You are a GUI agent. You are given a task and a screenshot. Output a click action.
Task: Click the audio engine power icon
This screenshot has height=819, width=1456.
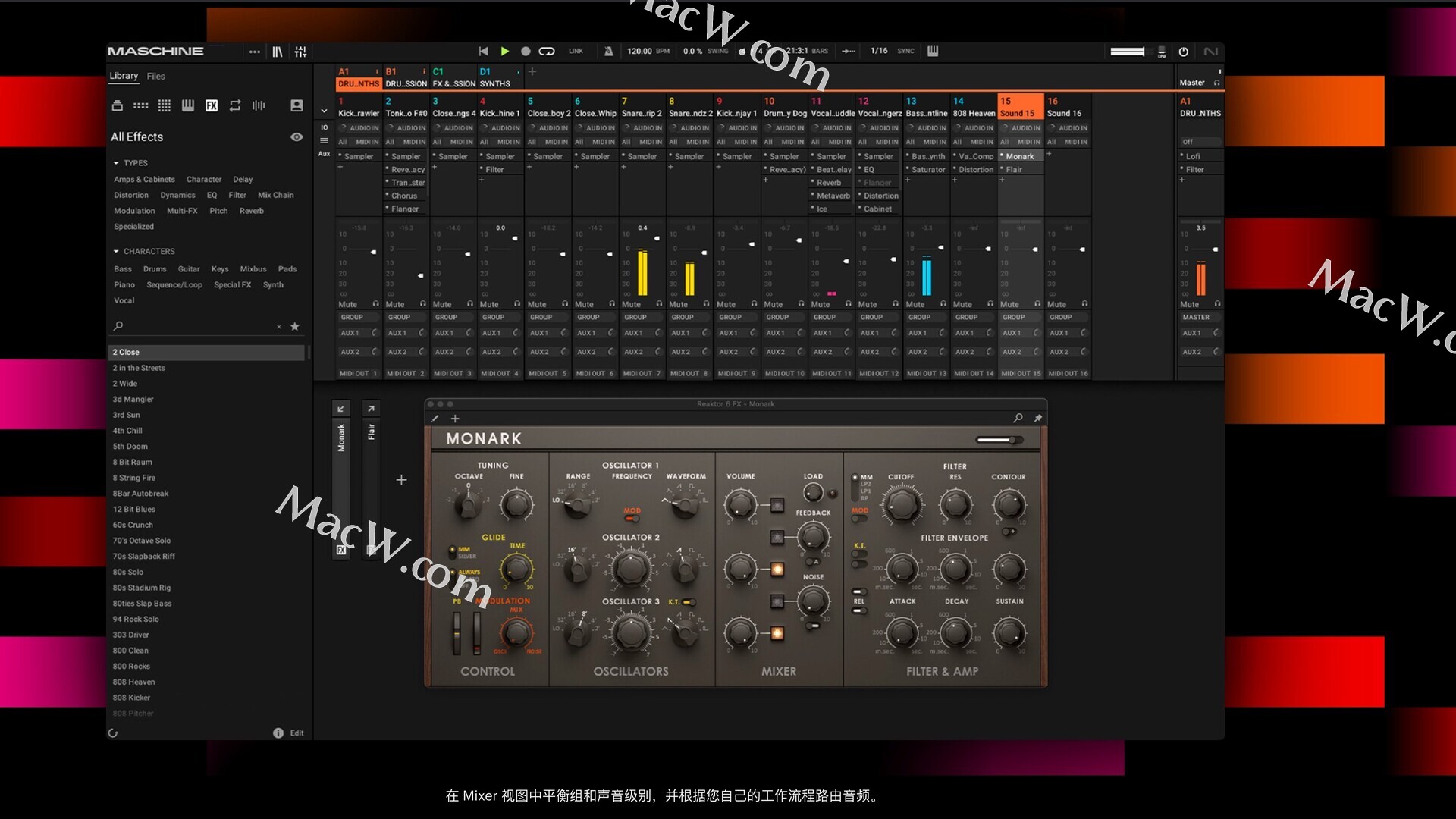[1184, 52]
